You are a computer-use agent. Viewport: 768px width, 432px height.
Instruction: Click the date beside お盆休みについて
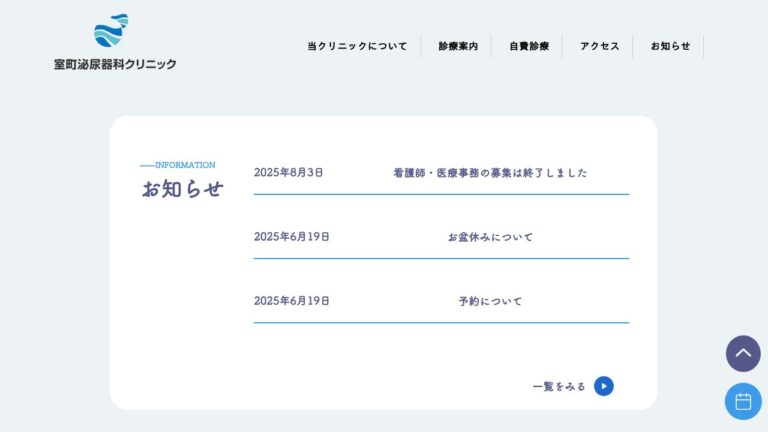pos(291,237)
